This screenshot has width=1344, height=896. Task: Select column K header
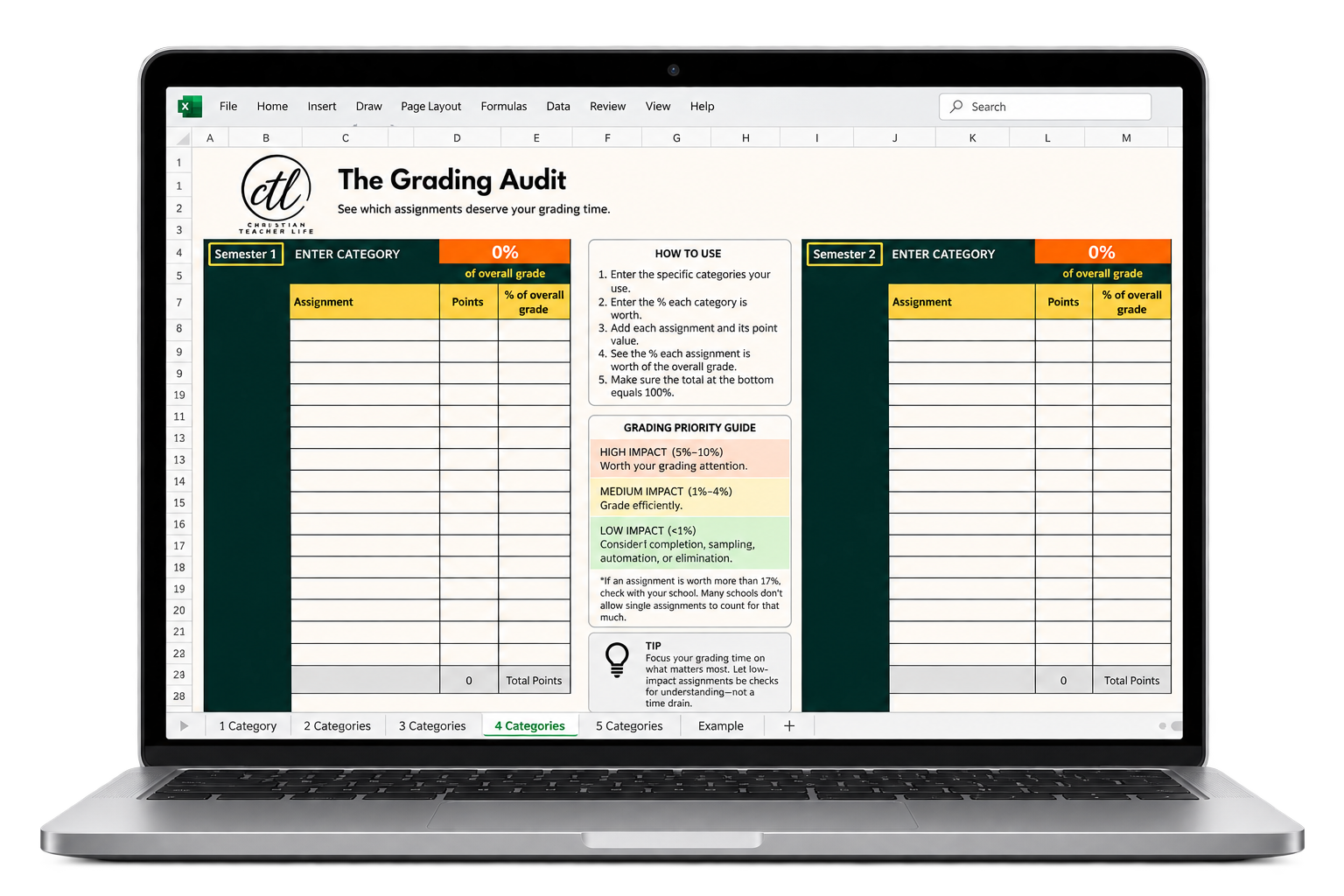click(x=972, y=138)
